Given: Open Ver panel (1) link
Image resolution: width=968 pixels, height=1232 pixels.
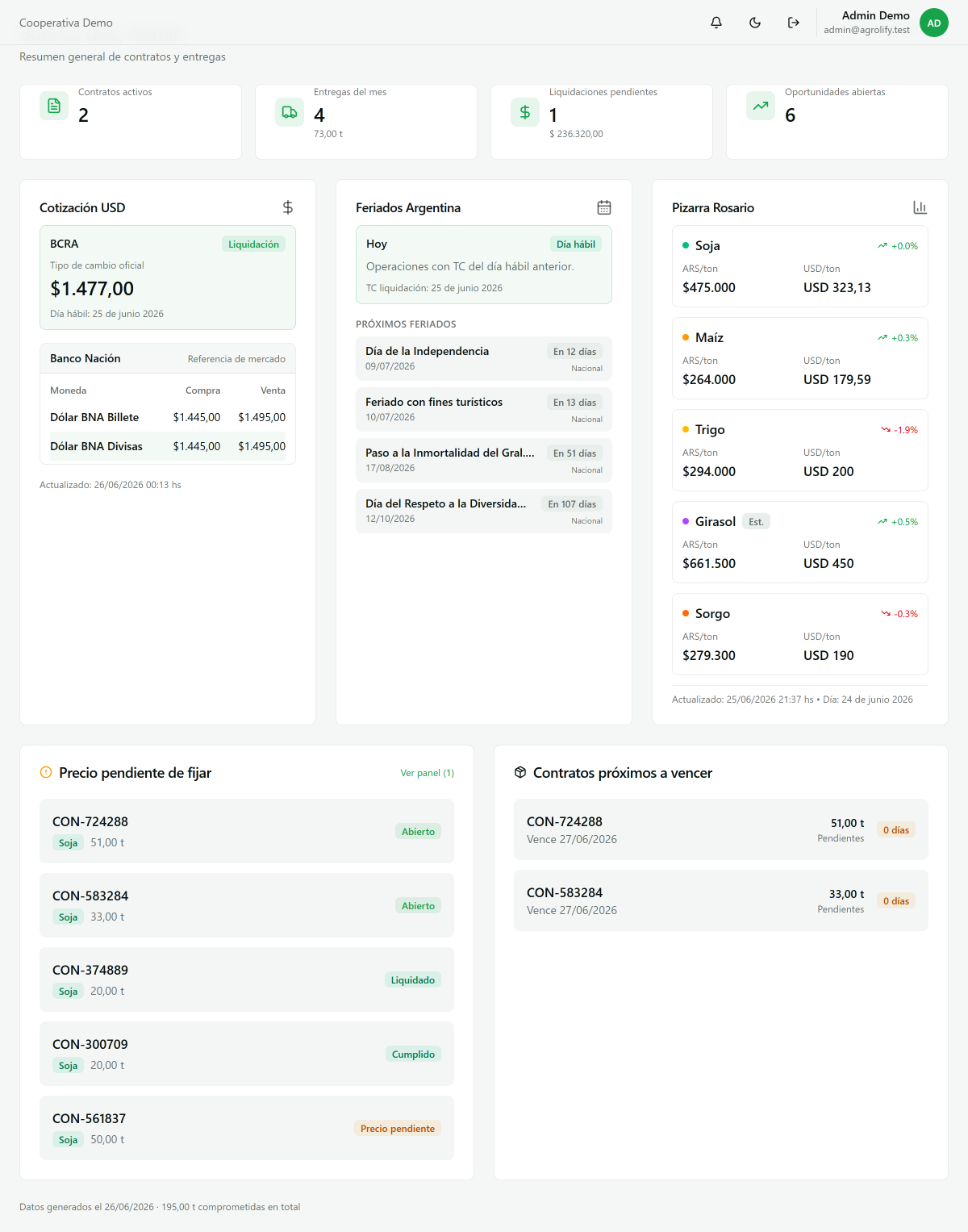Looking at the screenshot, I should click(x=428, y=773).
